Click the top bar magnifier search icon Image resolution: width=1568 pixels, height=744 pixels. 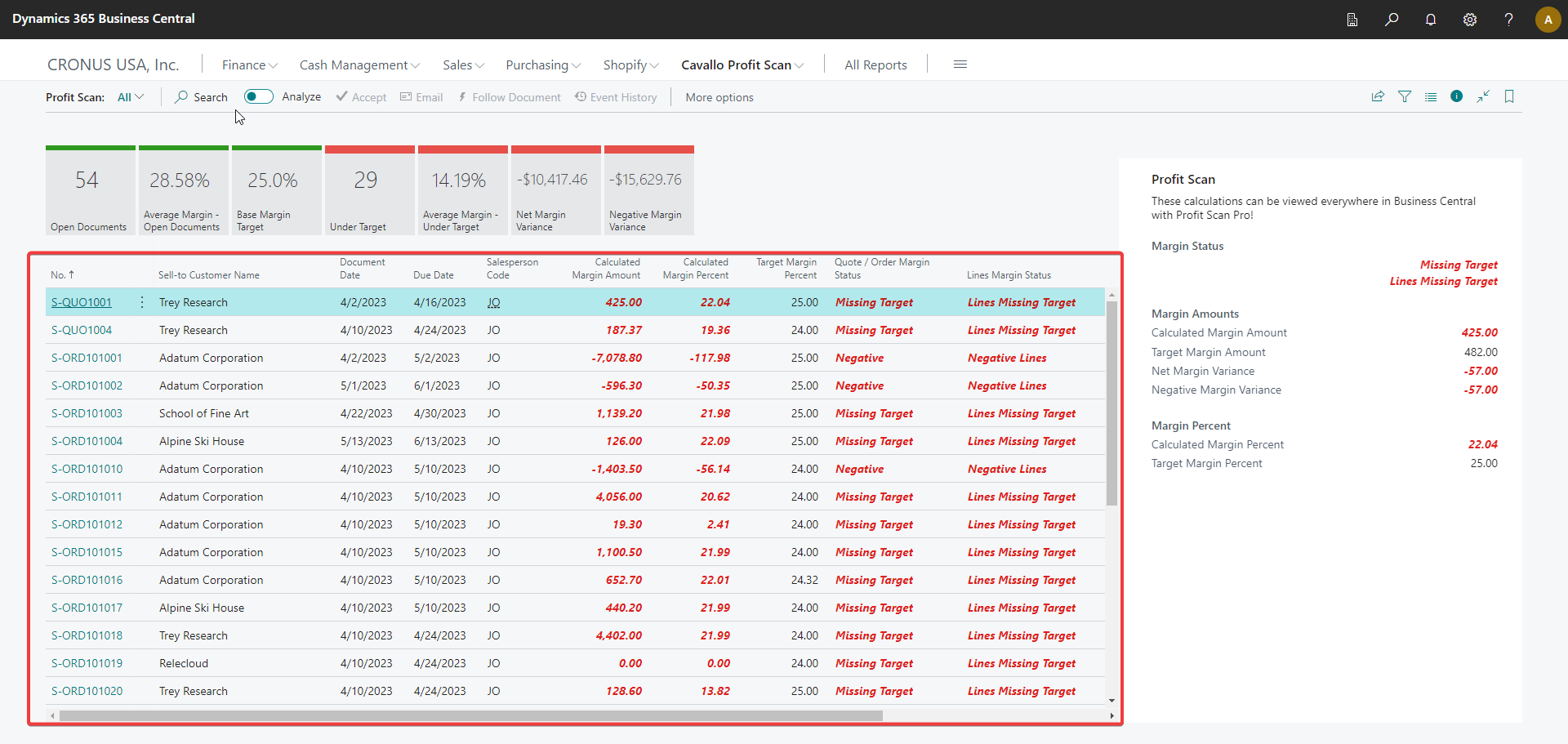(1391, 20)
